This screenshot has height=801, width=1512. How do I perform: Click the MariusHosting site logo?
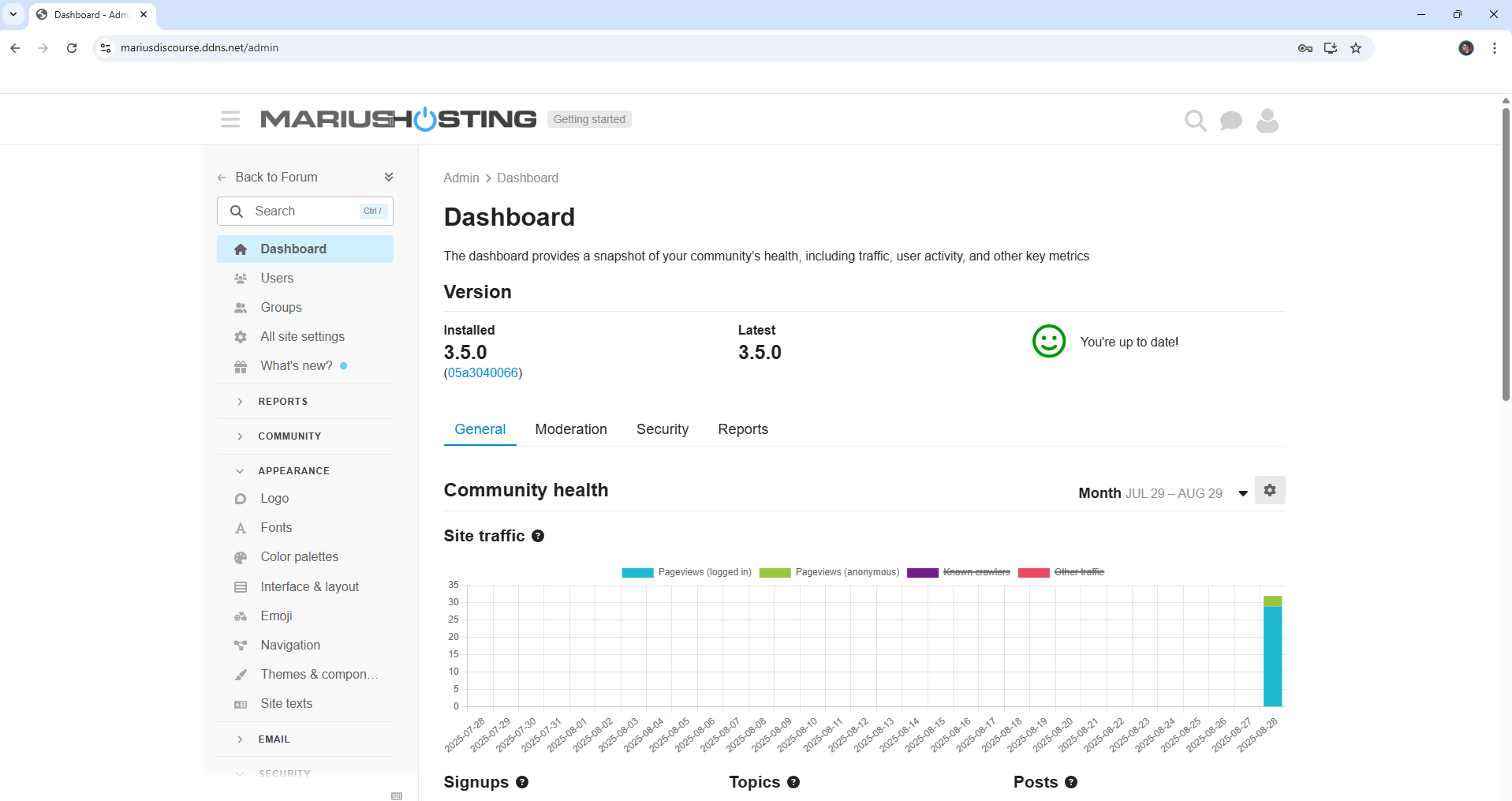[x=398, y=119]
